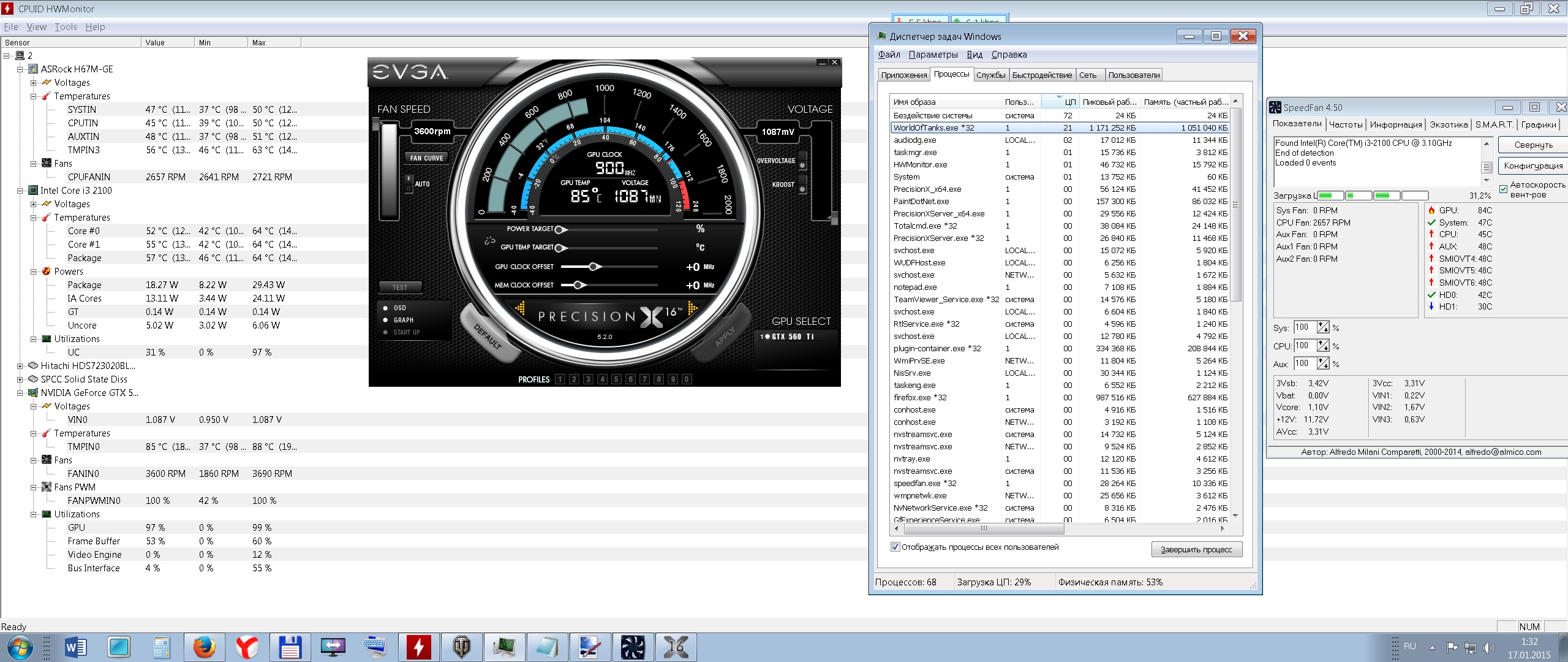
Task: Toggle show processes of all users checkbox
Action: pyautogui.click(x=895, y=547)
